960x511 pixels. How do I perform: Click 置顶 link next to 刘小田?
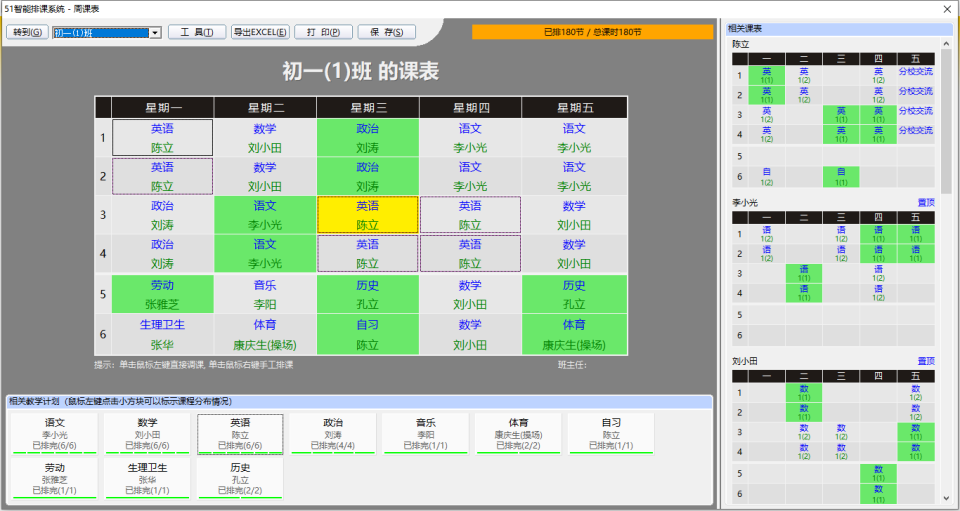[x=926, y=361]
